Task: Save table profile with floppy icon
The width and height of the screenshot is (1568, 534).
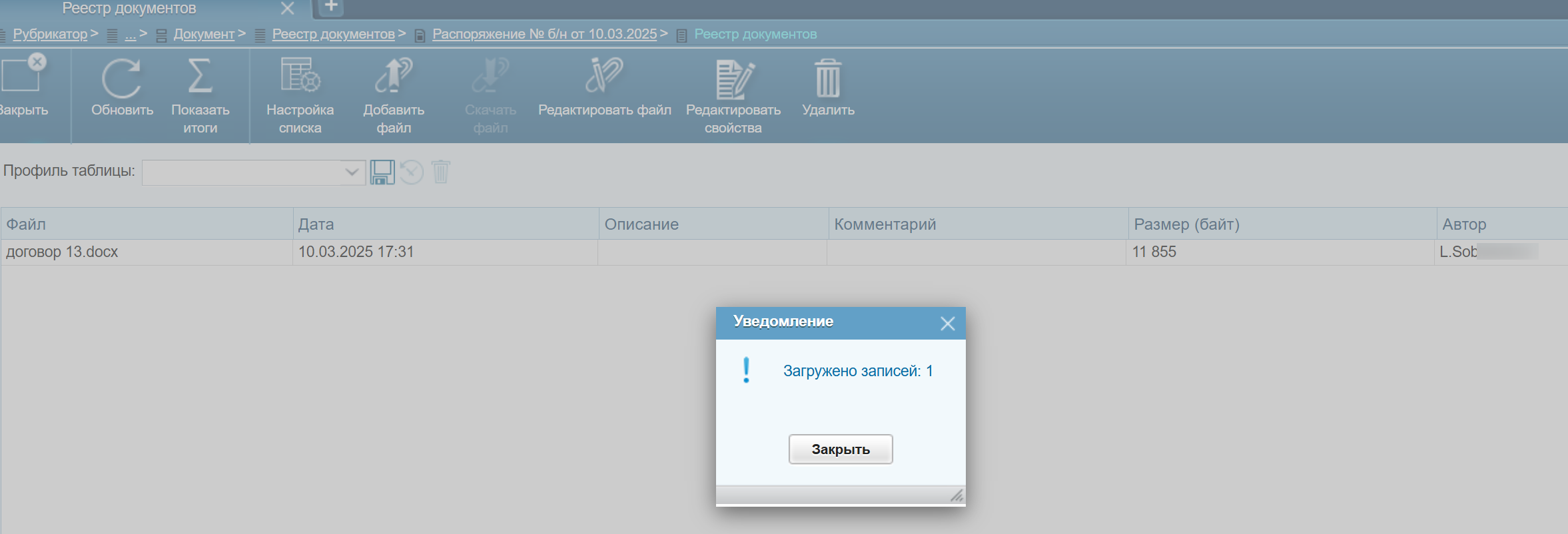Action: tap(382, 172)
